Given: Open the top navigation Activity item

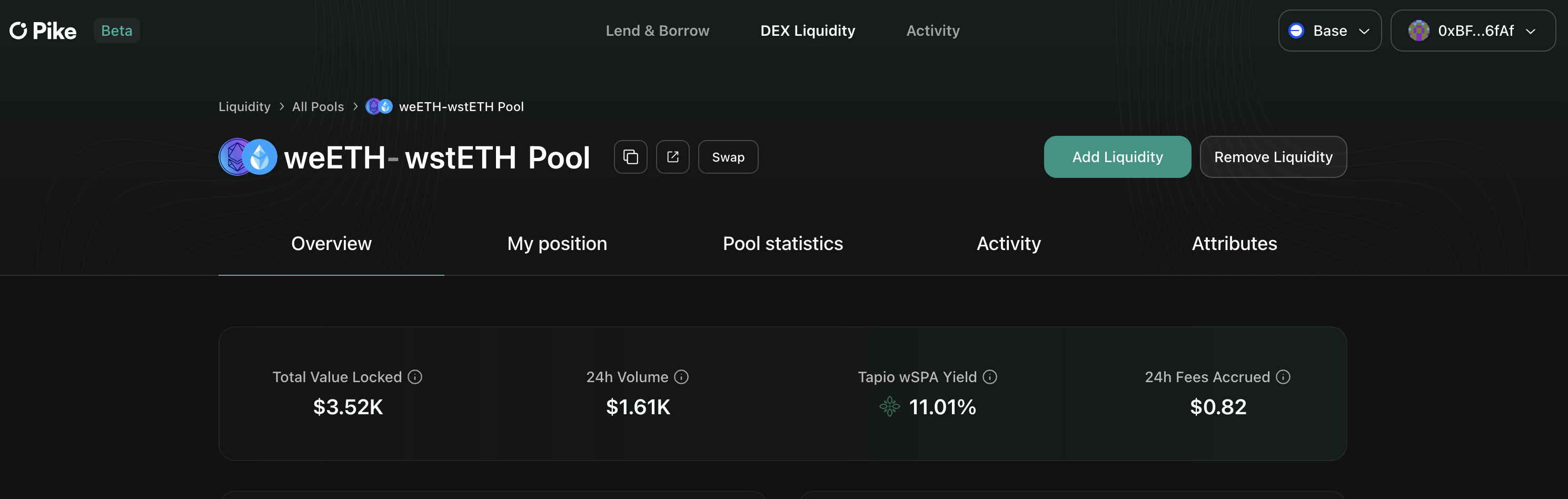Looking at the screenshot, I should tap(932, 31).
